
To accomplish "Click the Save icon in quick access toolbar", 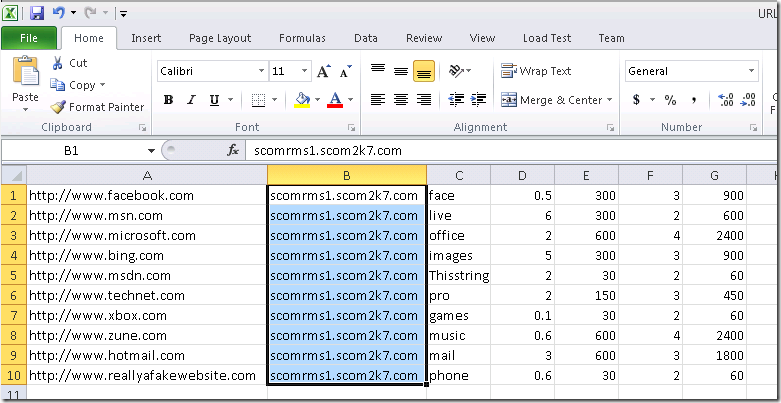I will (x=37, y=13).
